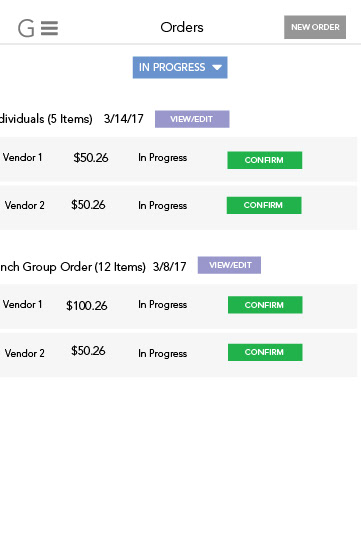Screen dimensions: 361x543
Task: Confirm Vendor 1 order of $50.26
Action: 265,160
